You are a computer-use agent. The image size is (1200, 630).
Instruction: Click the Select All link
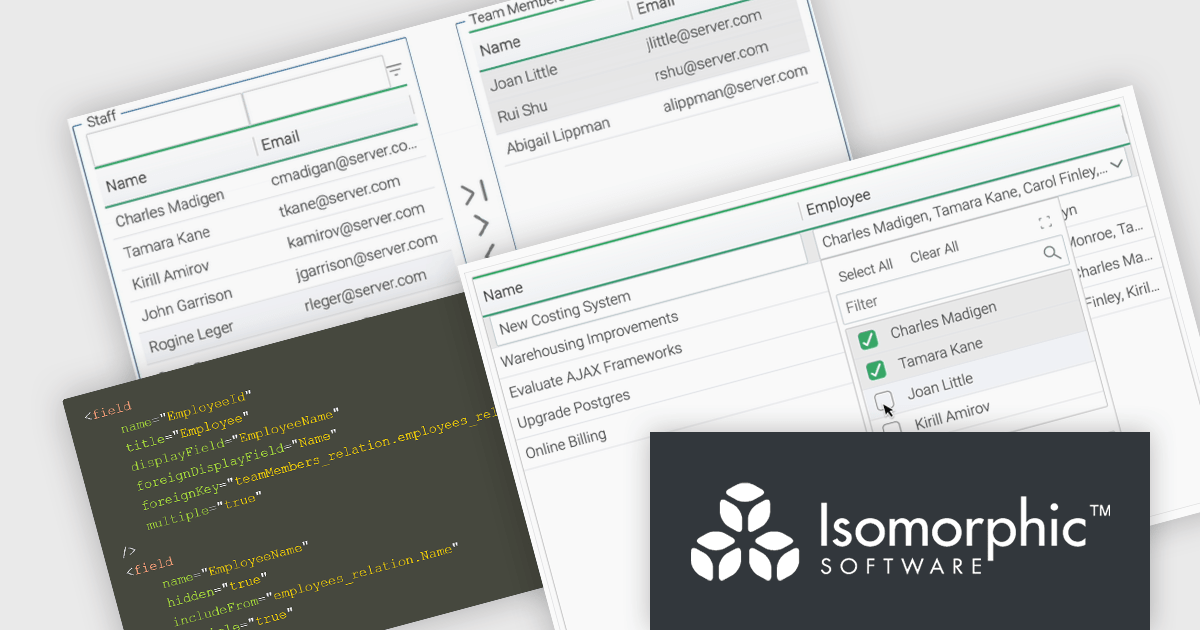(x=865, y=270)
